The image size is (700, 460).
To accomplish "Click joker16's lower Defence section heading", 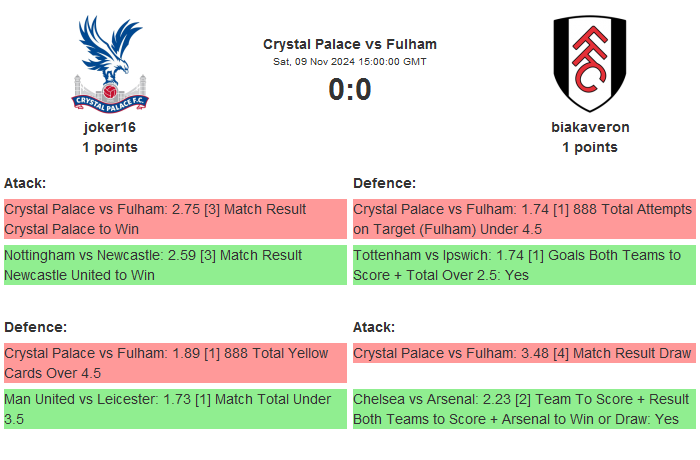I will 35,327.
